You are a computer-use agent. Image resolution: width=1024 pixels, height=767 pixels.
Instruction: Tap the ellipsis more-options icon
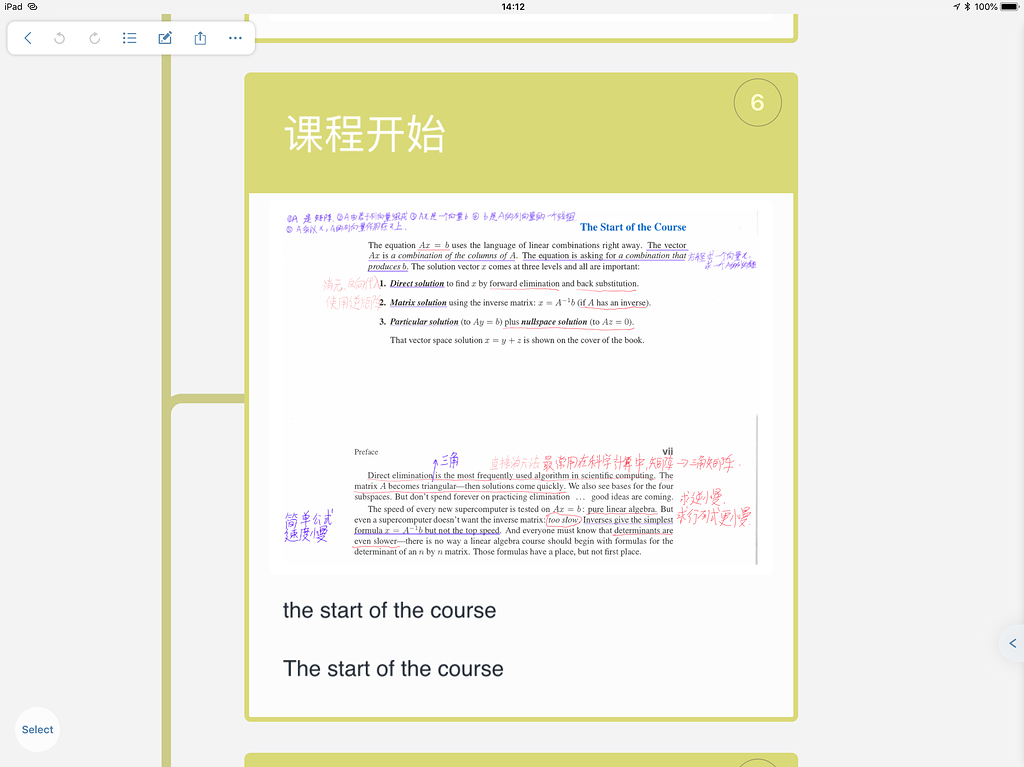click(x=234, y=38)
